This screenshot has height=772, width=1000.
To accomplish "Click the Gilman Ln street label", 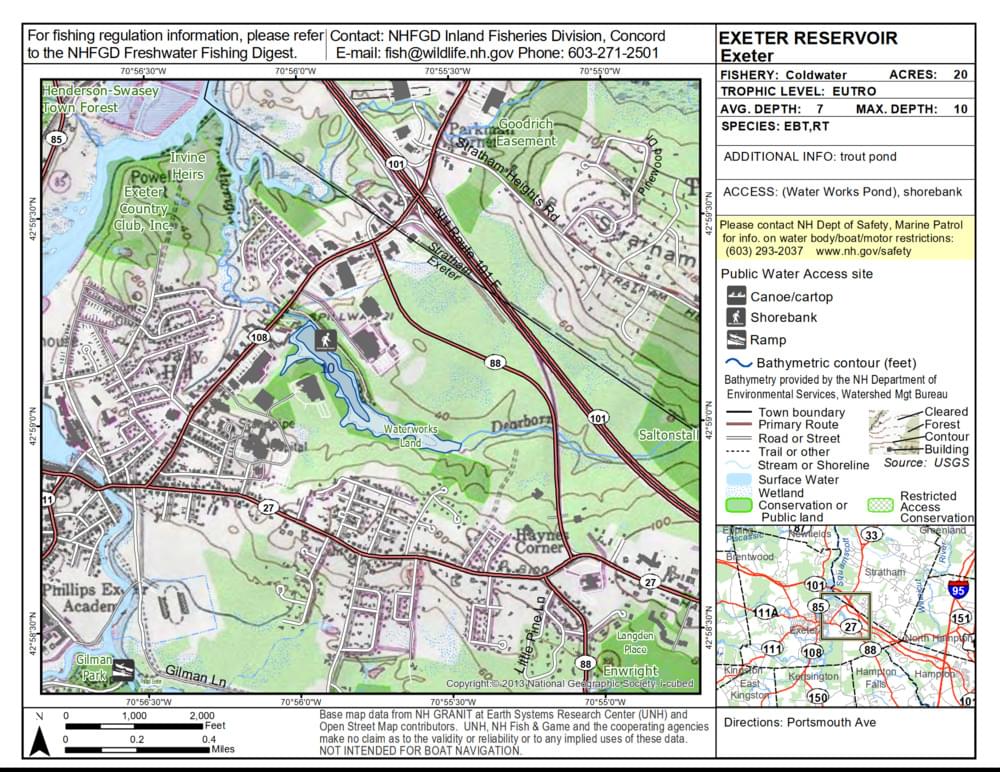I will tap(195, 676).
